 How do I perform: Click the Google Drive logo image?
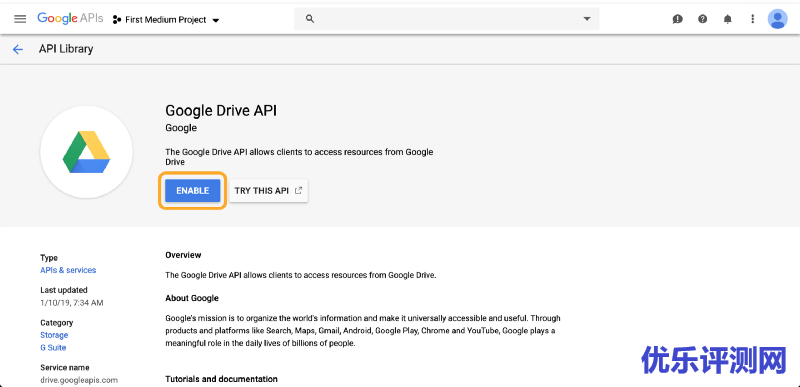tap(86, 152)
